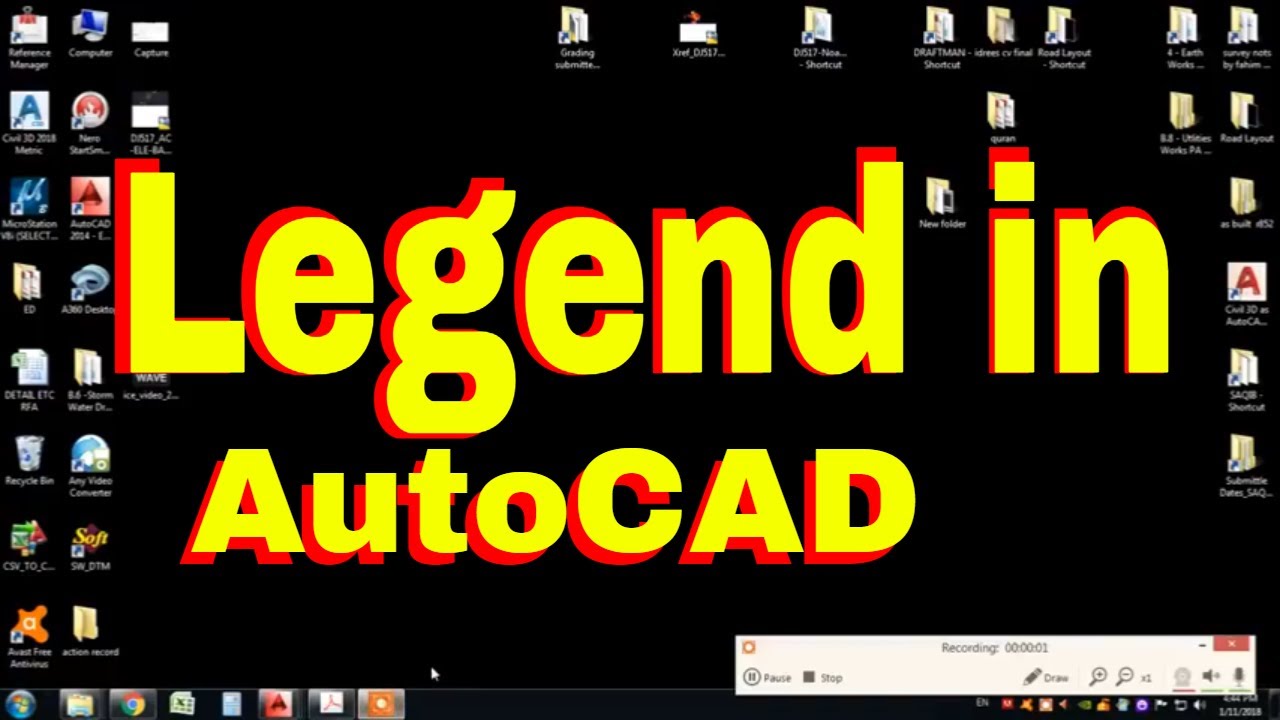Toggle system audio speaker in recorder
Viewport: 1280px width, 720px height.
[1211, 677]
